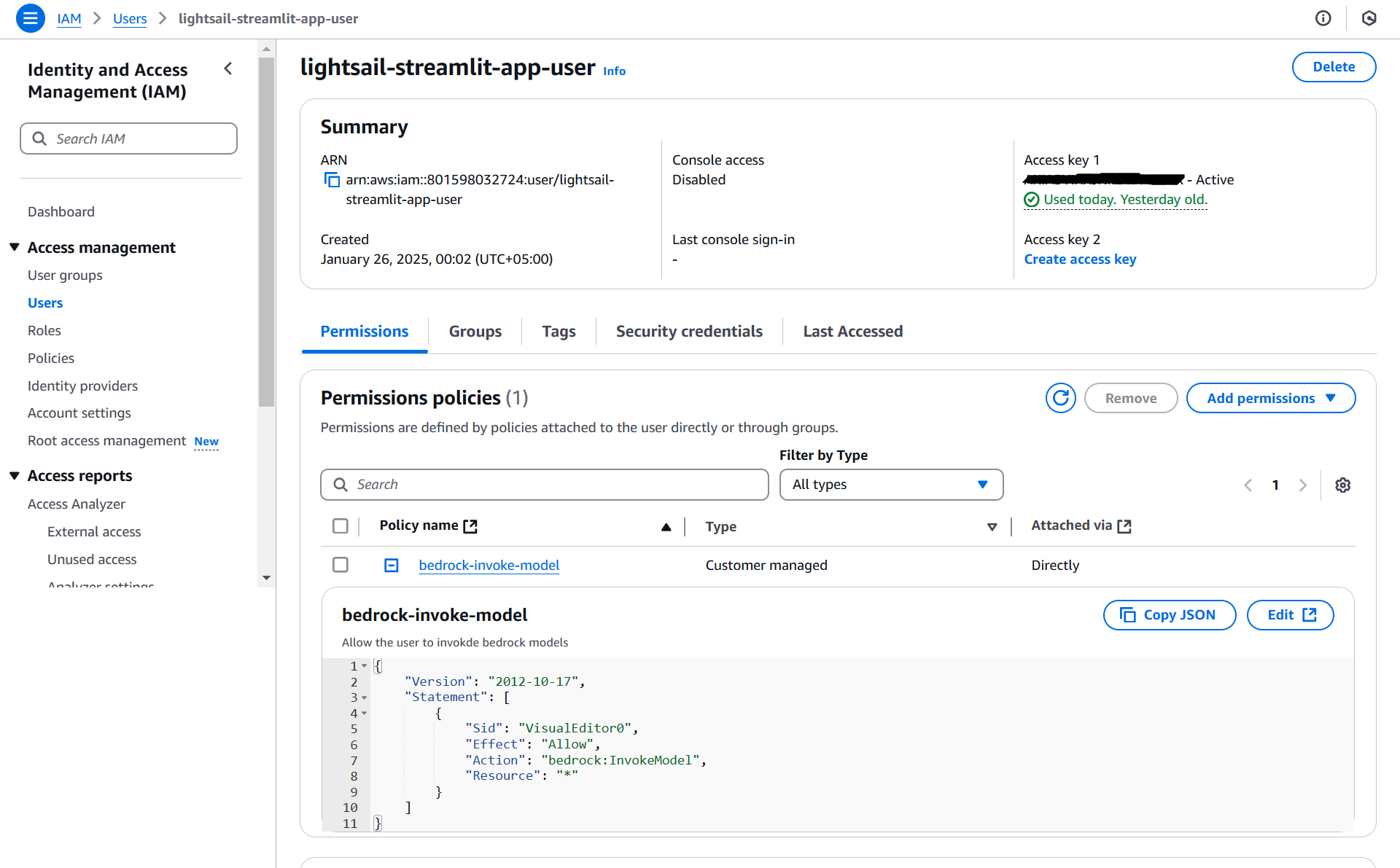Collapse the bedrock-invoke-model policy row
This screenshot has height=868, width=1400.
click(392, 566)
